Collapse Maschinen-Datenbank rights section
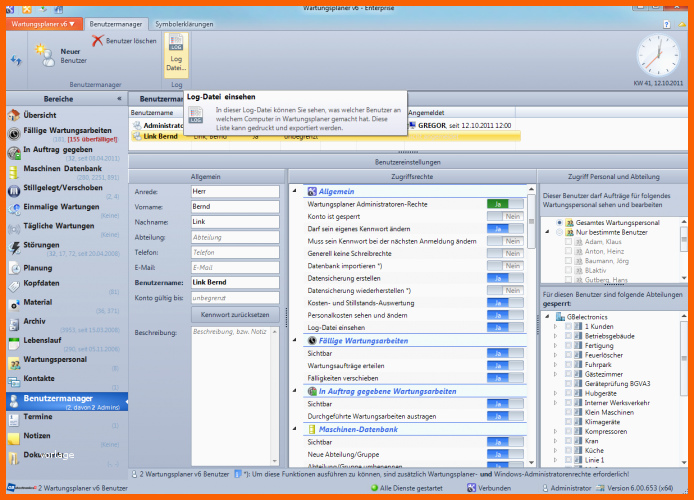The image size is (694, 500). click(x=295, y=429)
